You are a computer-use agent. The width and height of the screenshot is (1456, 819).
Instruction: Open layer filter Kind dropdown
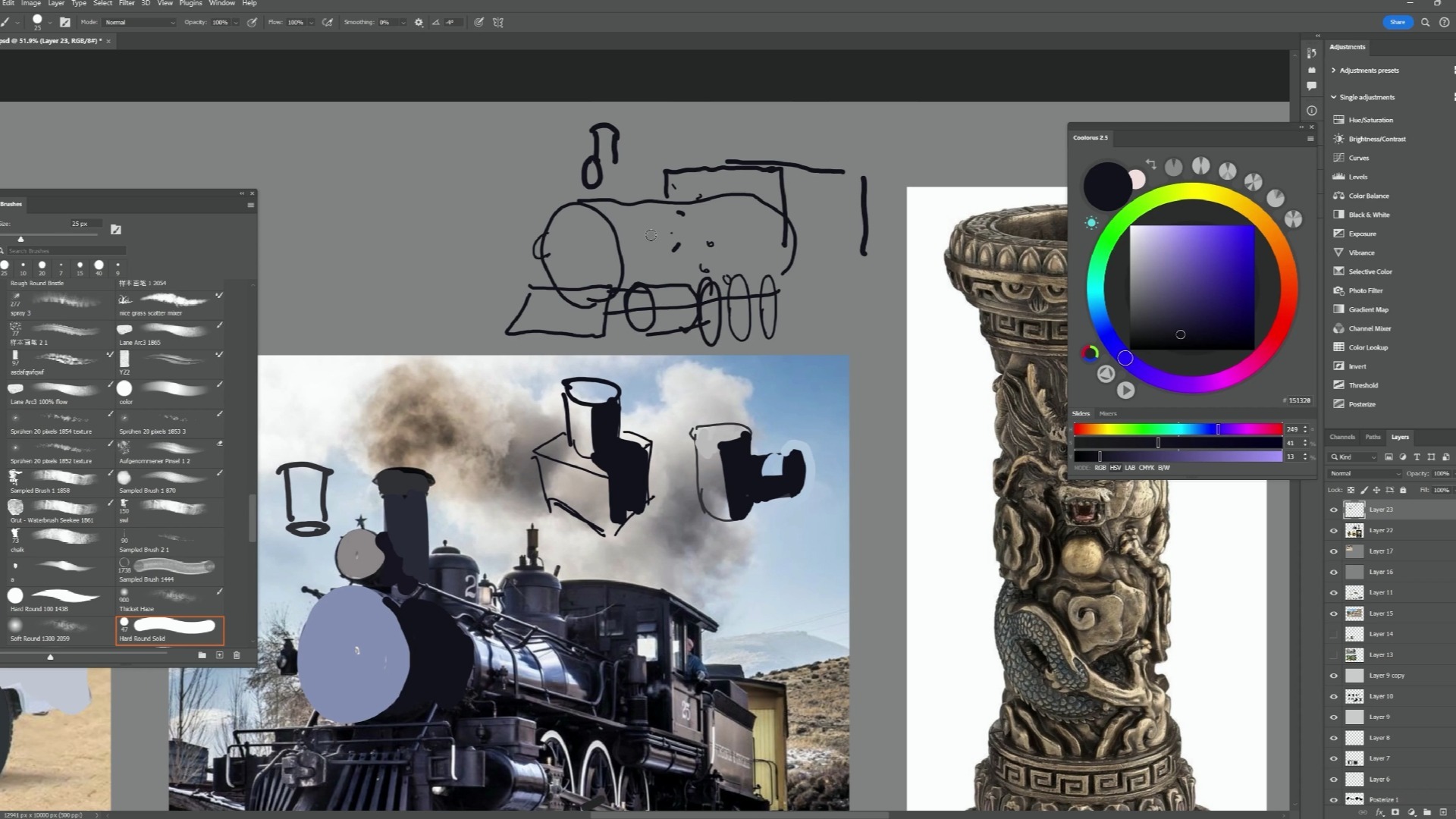point(1354,457)
